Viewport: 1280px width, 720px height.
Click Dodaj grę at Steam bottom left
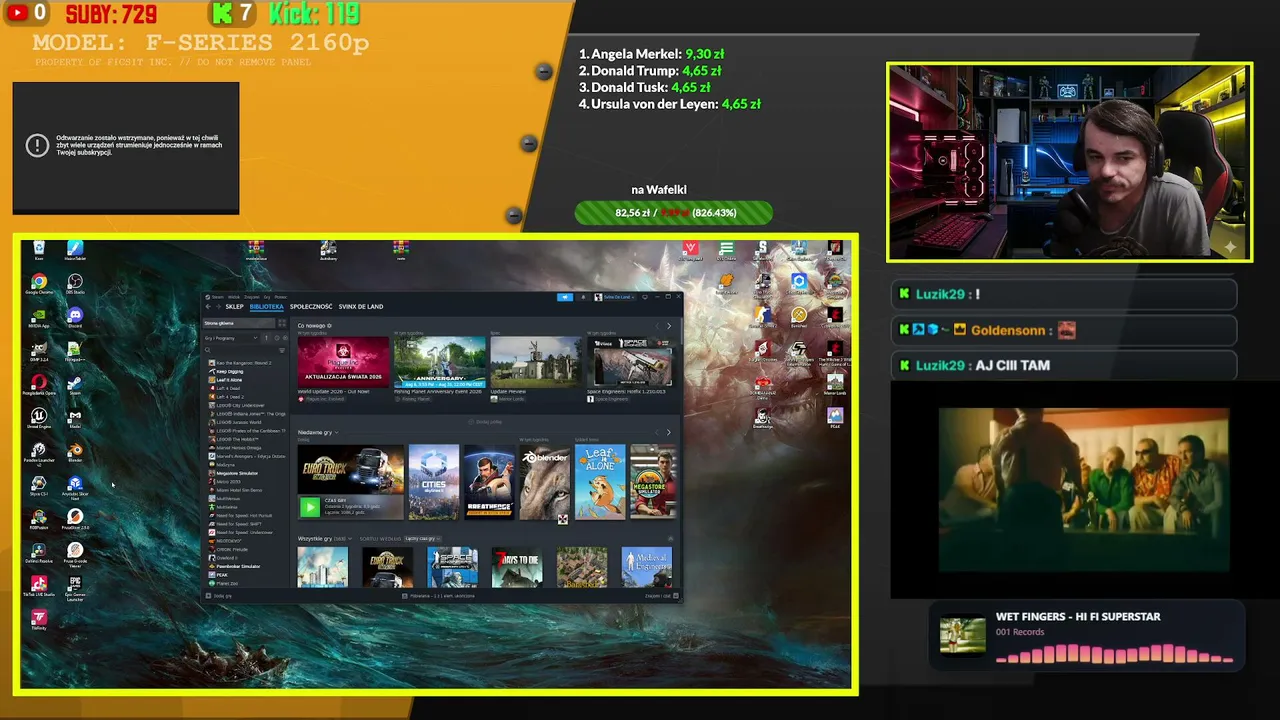(x=219, y=596)
